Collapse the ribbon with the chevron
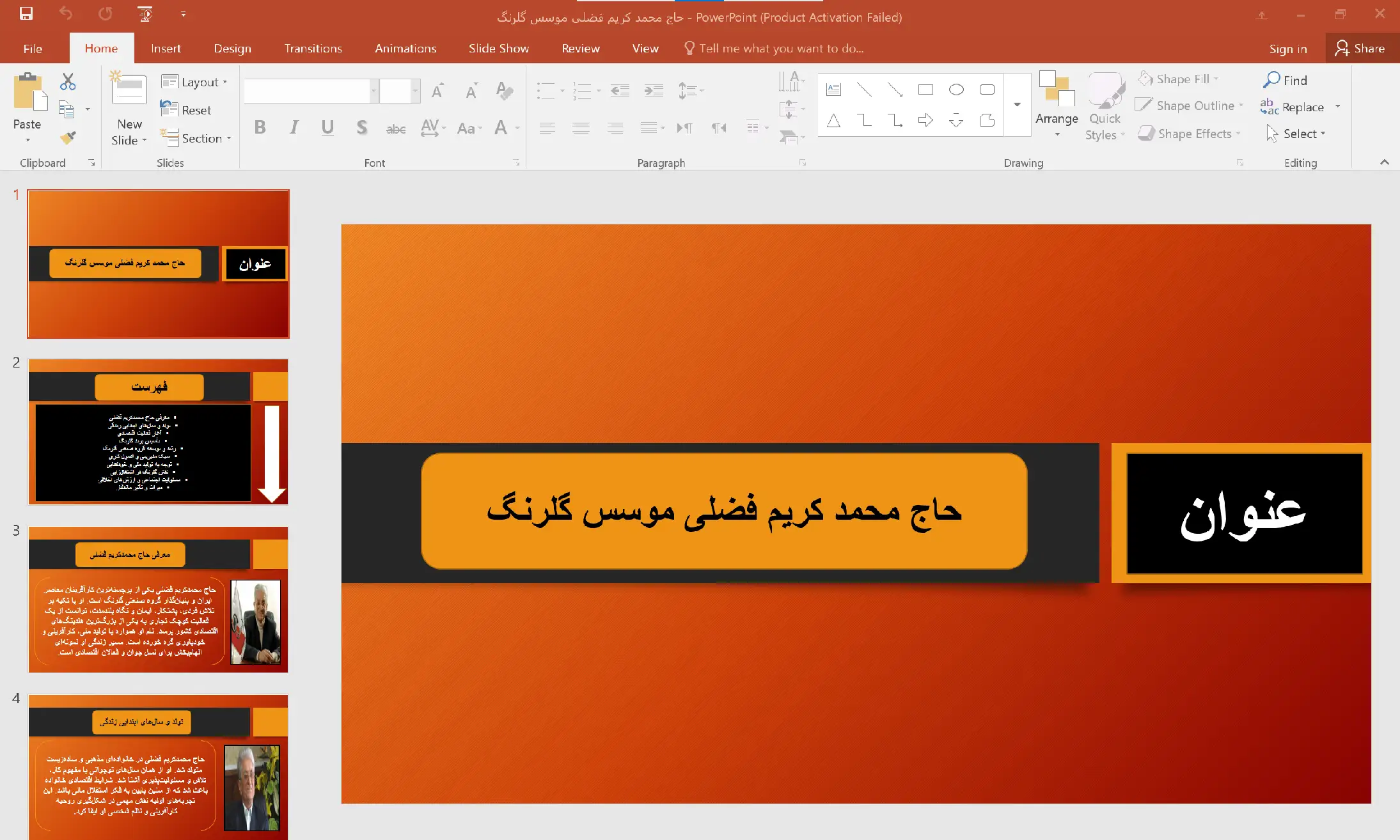Screen dimensions: 1400x840 click(x=1385, y=162)
